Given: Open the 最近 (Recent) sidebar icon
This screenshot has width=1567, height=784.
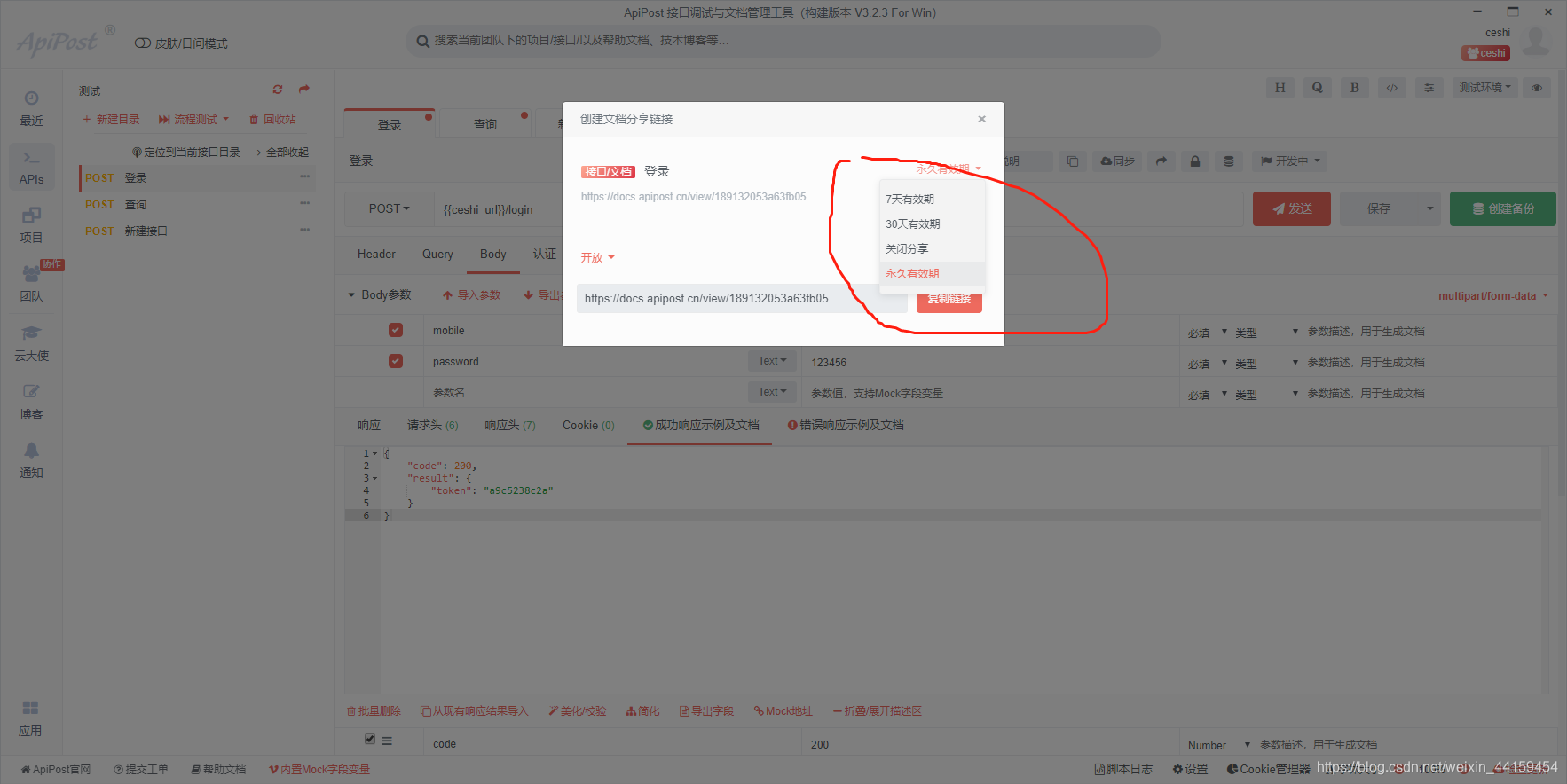Looking at the screenshot, I should pyautogui.click(x=31, y=108).
